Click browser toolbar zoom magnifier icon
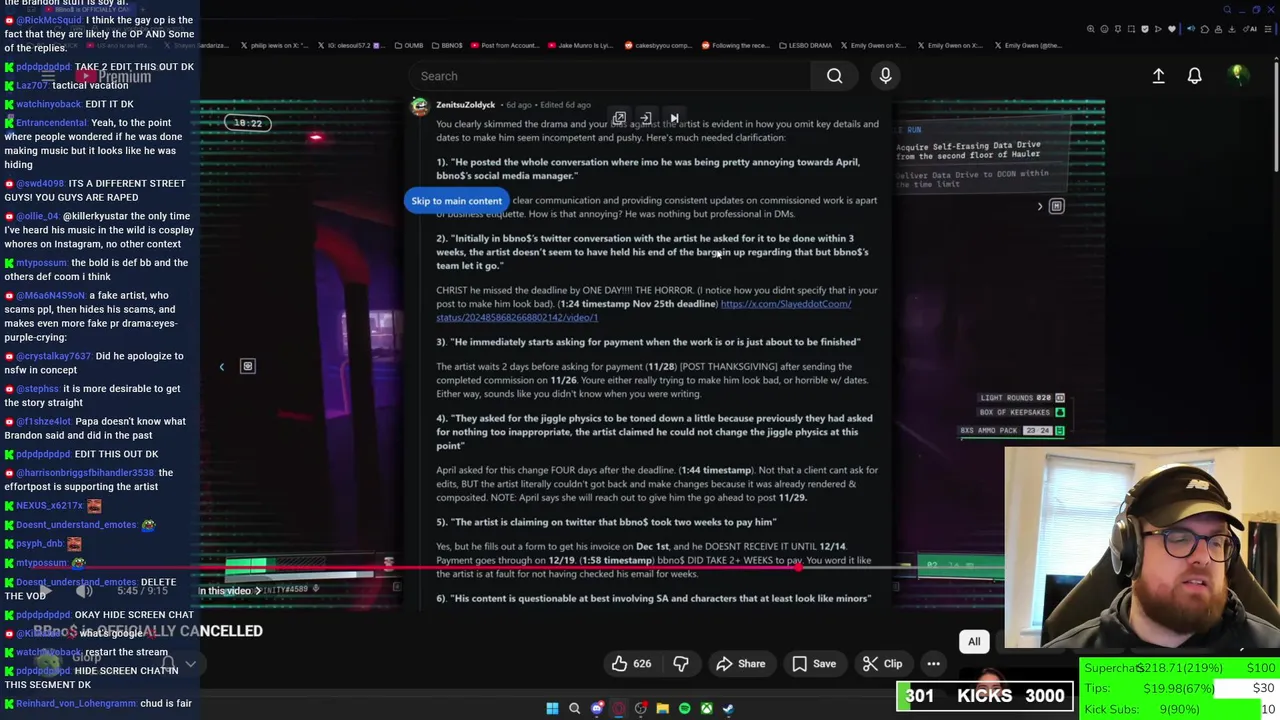Screen dimensions: 1280x720 [1091, 29]
